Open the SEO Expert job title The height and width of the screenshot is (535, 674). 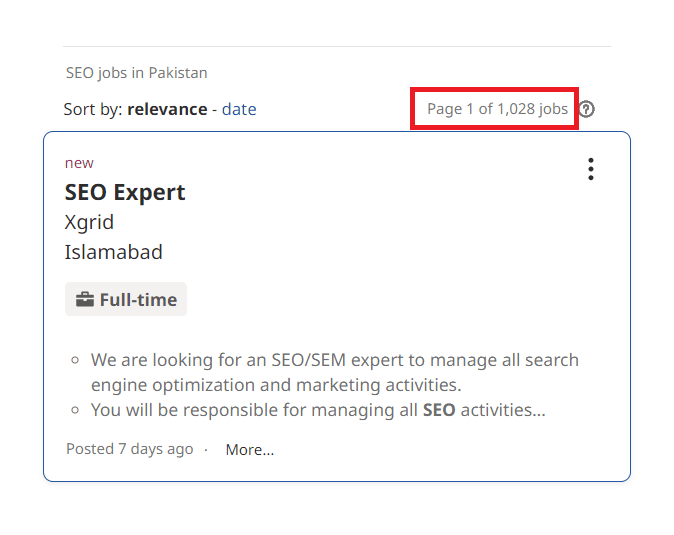tap(125, 192)
